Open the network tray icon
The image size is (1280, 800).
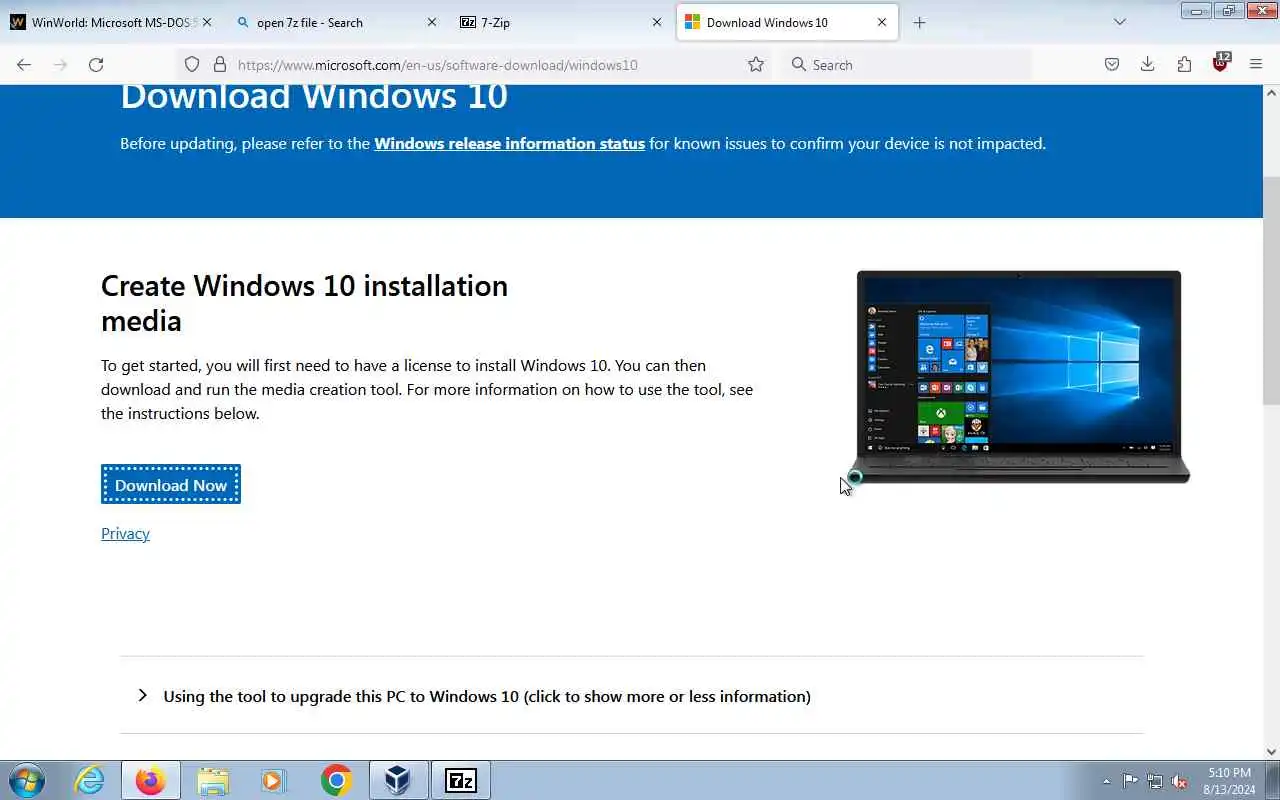1155,781
